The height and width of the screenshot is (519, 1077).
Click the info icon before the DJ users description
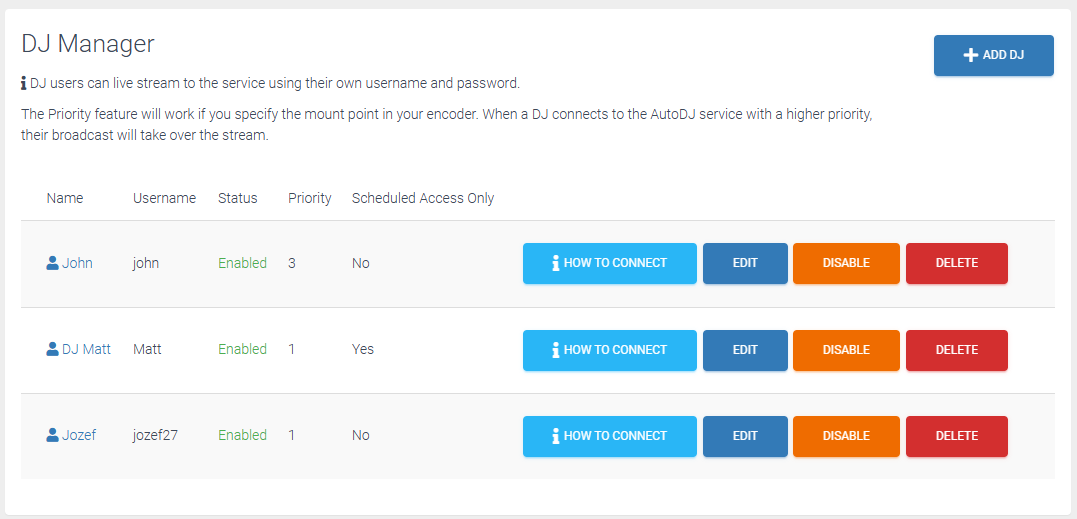(x=25, y=84)
